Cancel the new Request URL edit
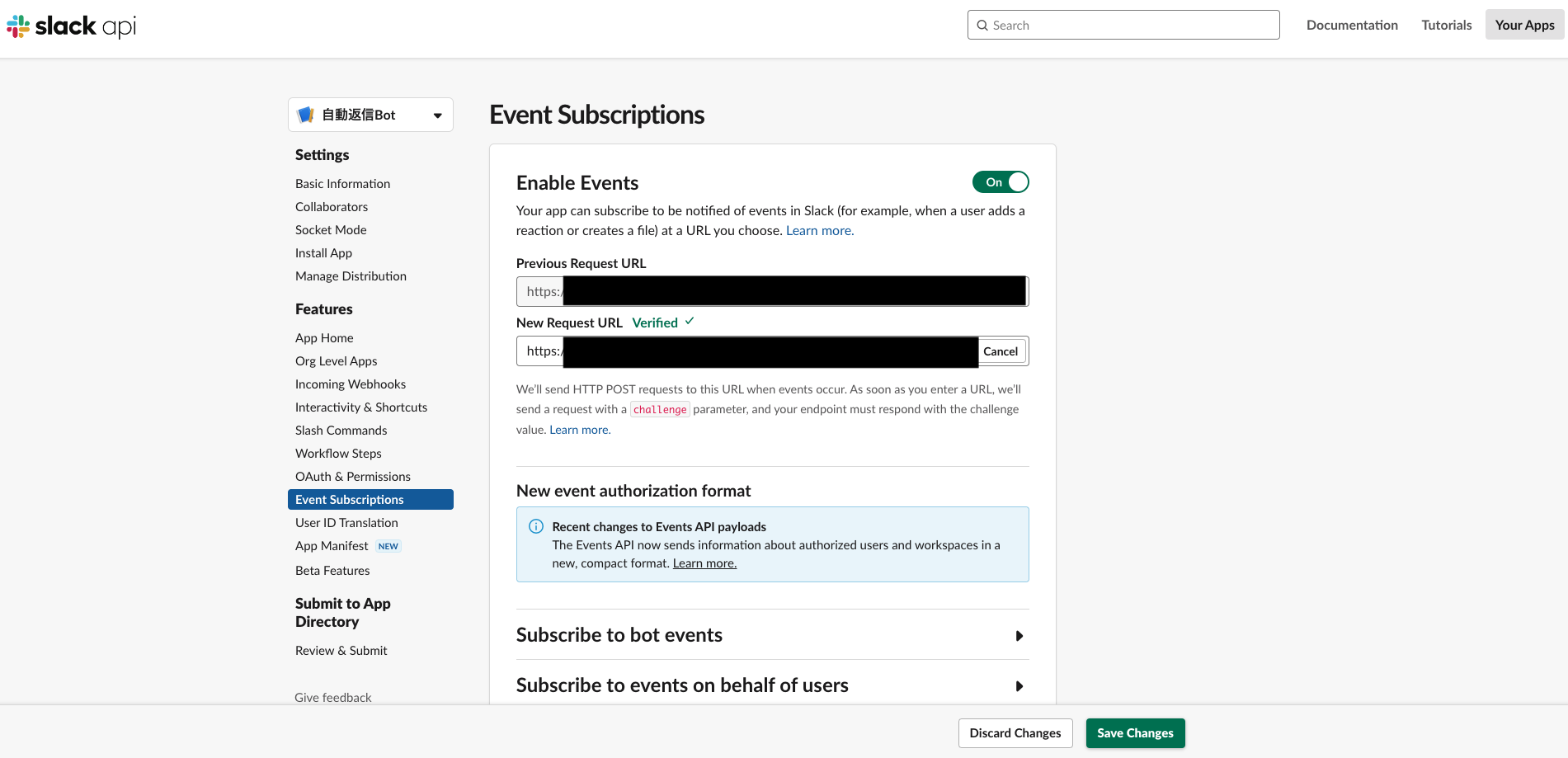1568x758 pixels. coord(1001,351)
